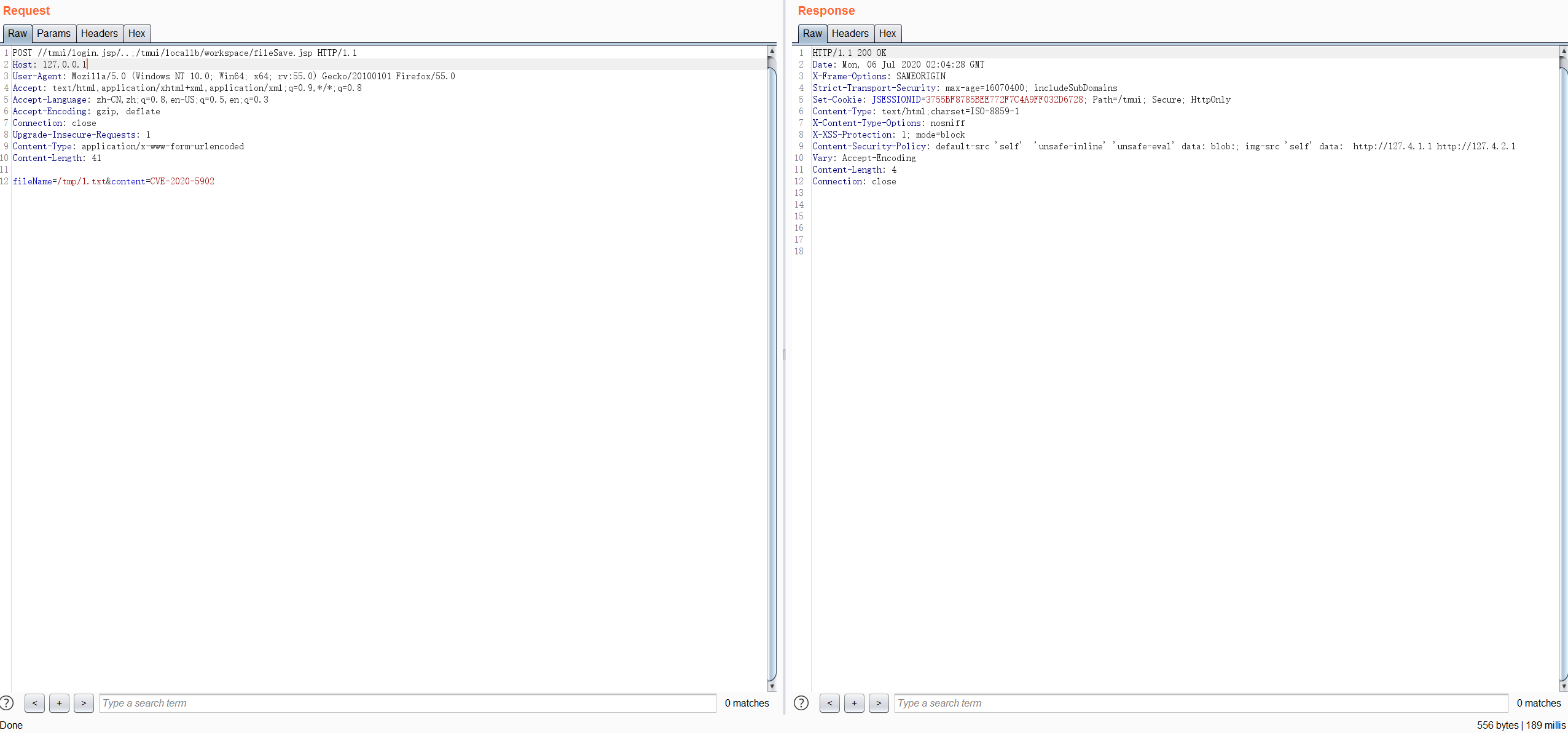Click response pane scroll-down arrow
This screenshot has width=1568, height=733.
1564,686
